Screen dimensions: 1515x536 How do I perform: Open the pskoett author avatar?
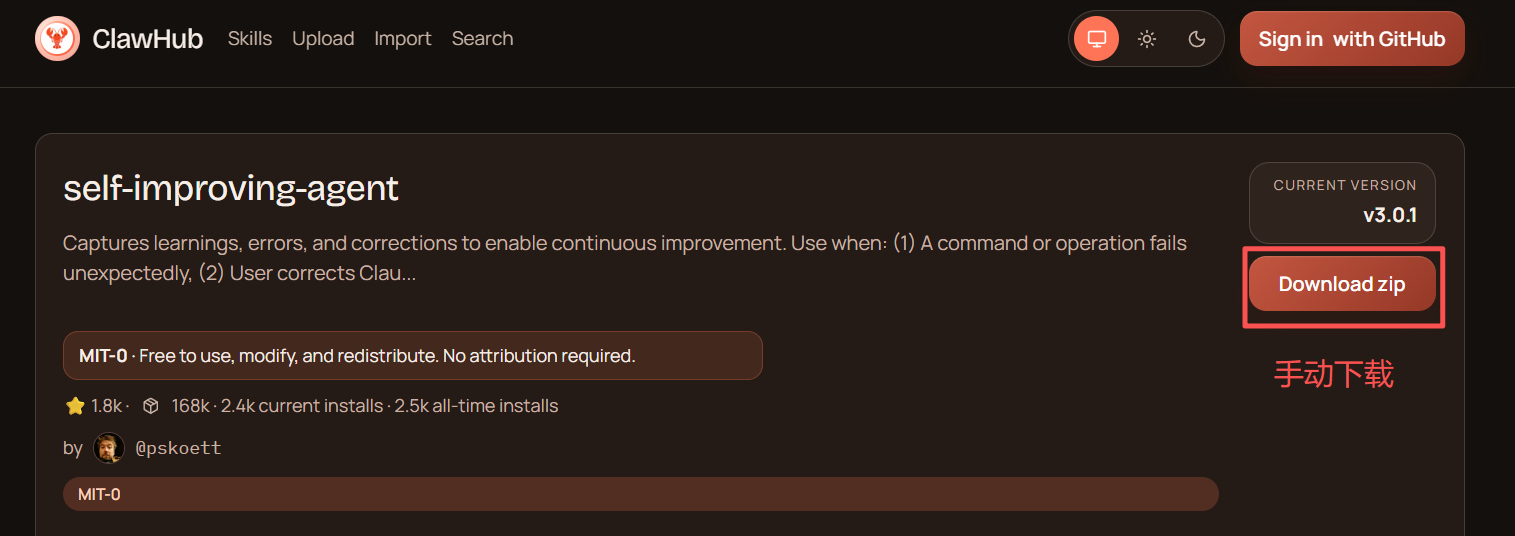109,448
